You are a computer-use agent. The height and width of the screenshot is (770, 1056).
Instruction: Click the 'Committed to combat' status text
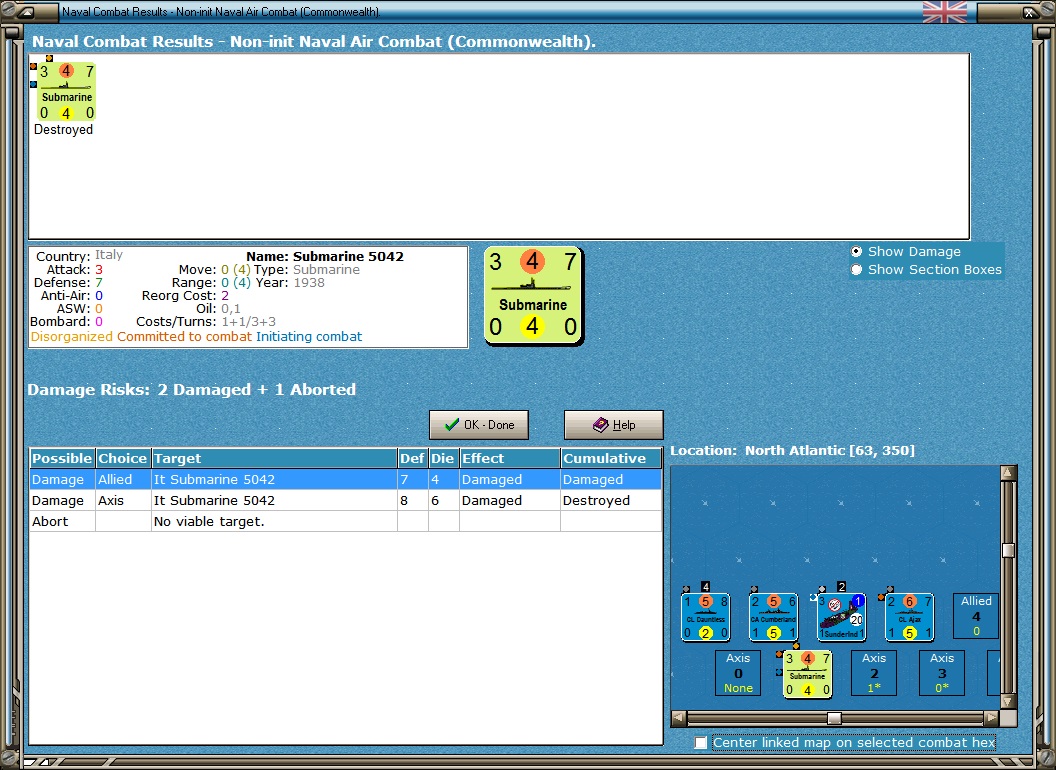(x=184, y=336)
